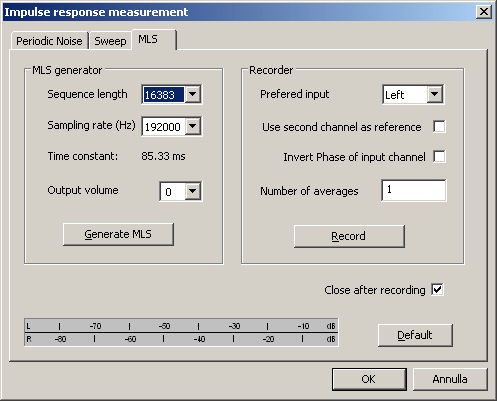Select the MLS tab
497x401 pixels.
tap(154, 39)
